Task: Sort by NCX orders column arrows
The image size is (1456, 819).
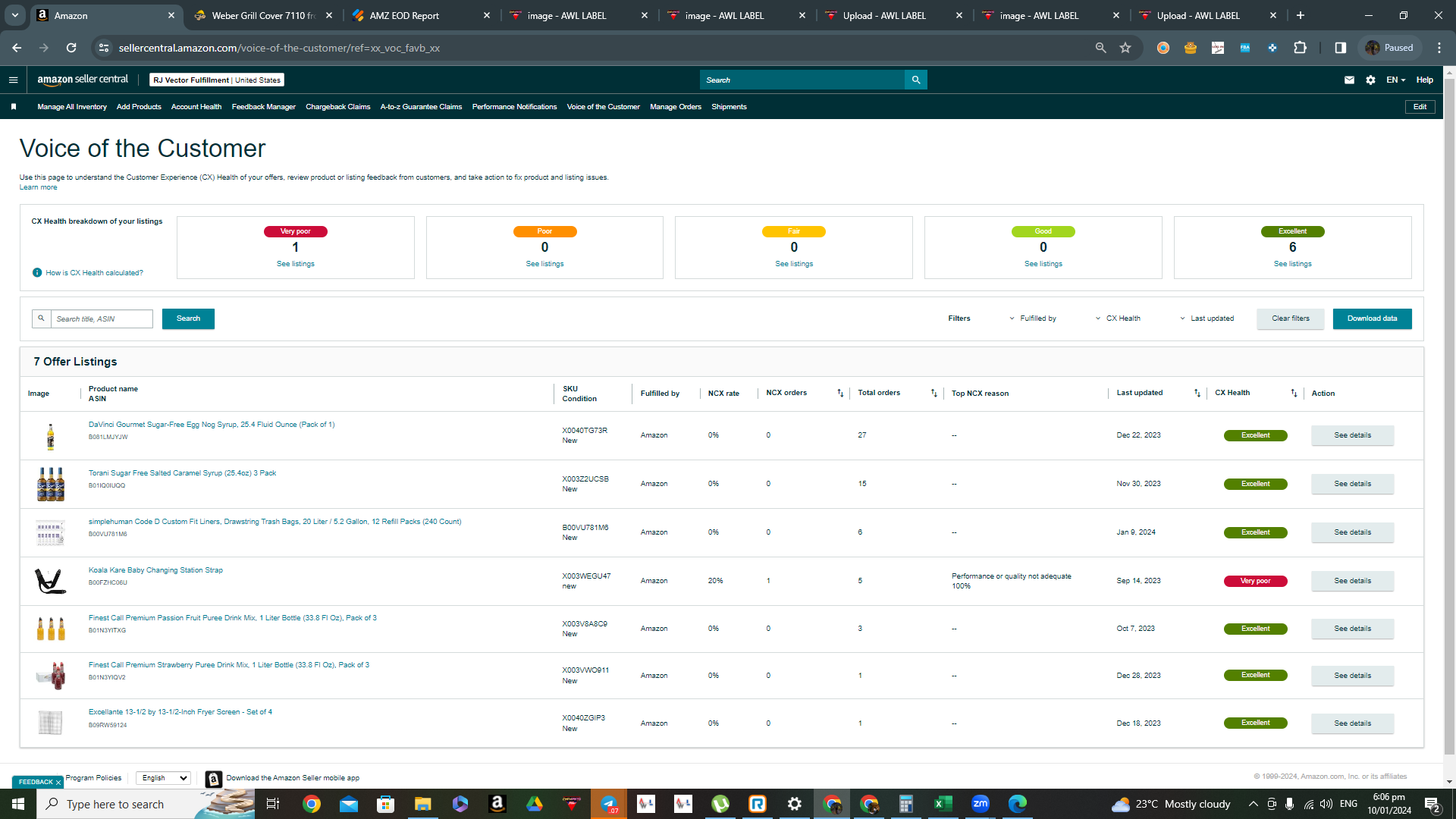Action: pyautogui.click(x=840, y=393)
